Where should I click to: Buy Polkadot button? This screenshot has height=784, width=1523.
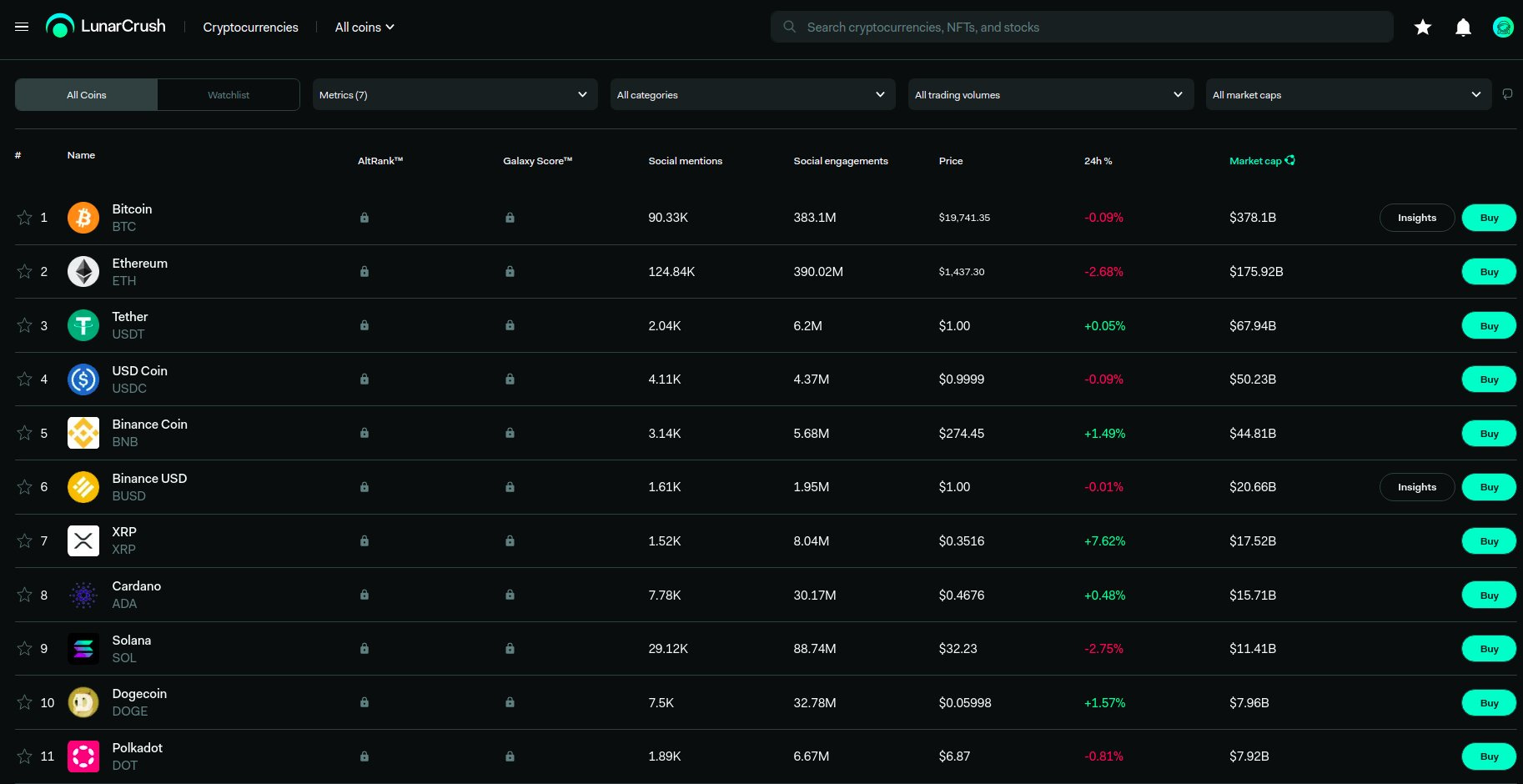click(1489, 756)
